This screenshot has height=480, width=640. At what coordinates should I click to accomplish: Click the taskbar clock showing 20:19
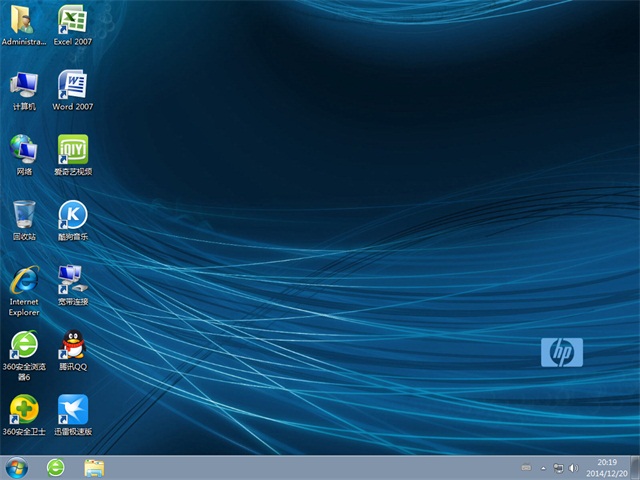point(606,467)
